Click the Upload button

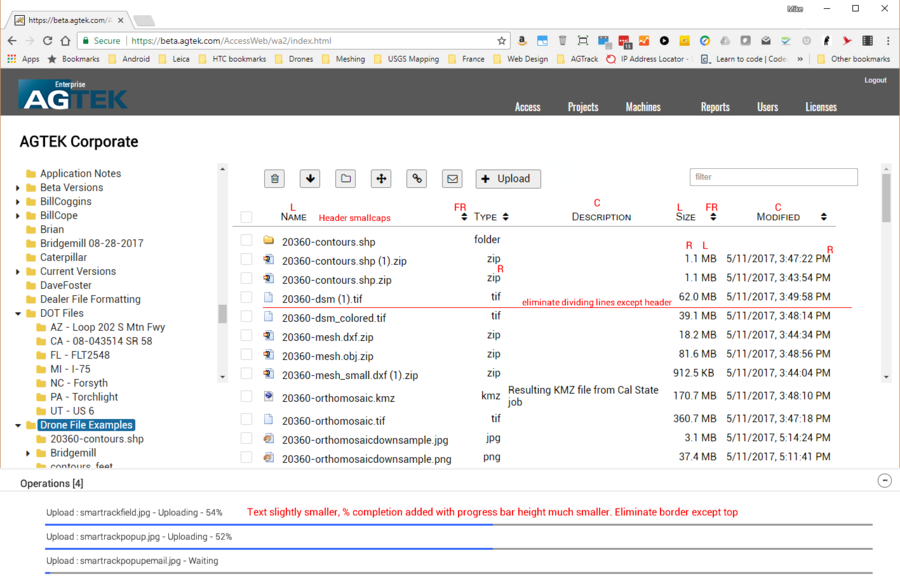coord(508,178)
